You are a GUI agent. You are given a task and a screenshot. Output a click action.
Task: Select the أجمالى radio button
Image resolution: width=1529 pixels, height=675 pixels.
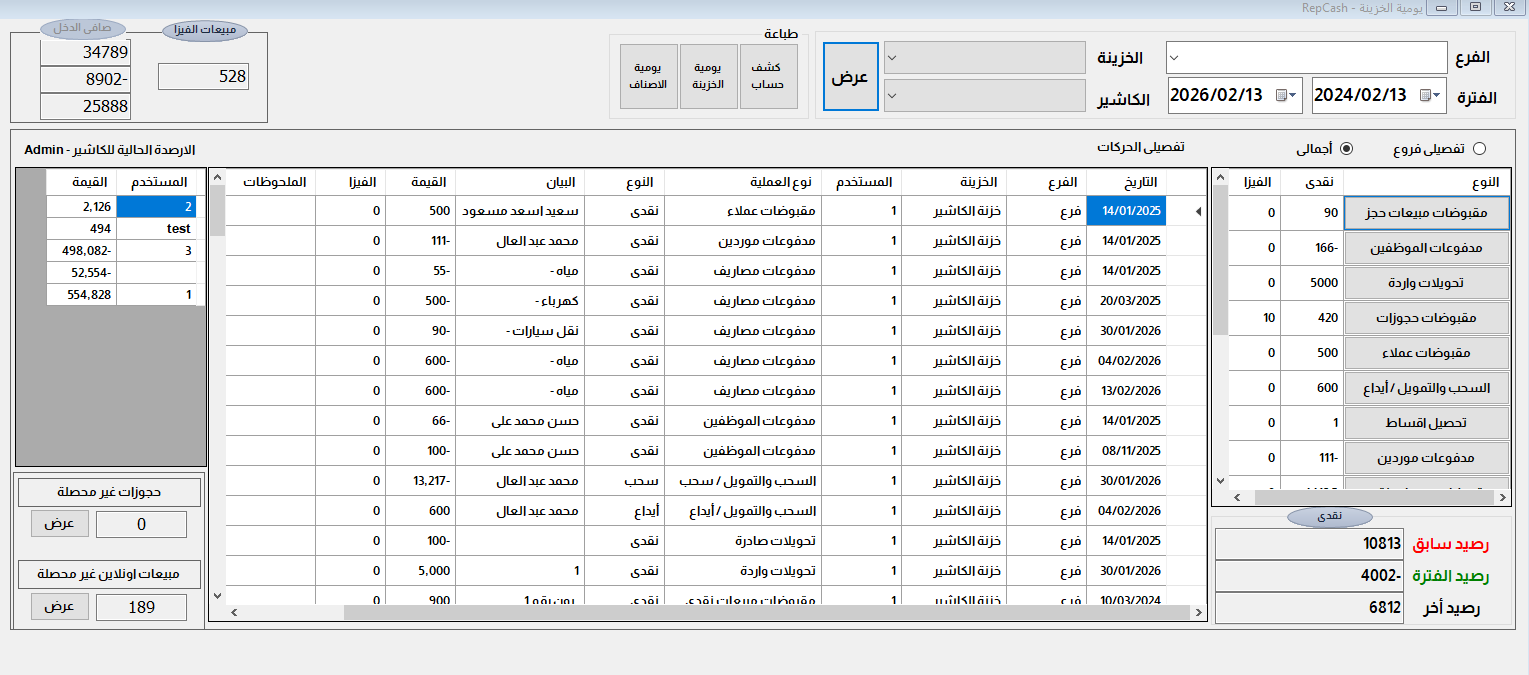1346,149
